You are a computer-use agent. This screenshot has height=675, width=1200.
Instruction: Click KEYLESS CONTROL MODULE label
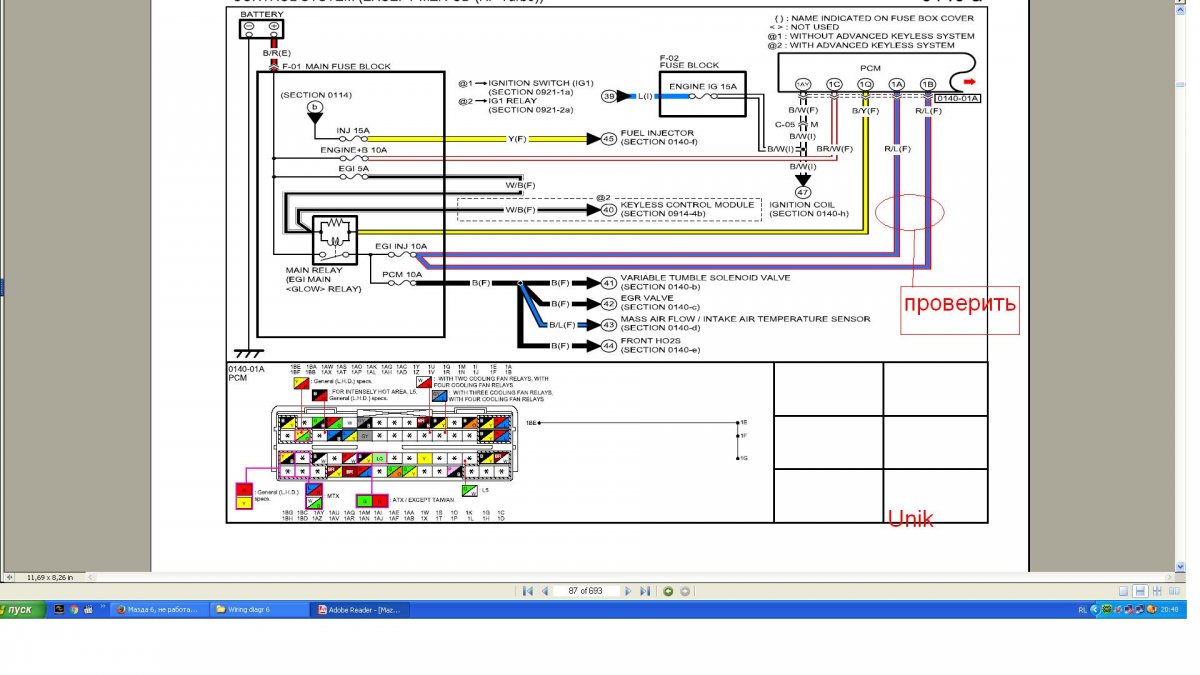[687, 205]
